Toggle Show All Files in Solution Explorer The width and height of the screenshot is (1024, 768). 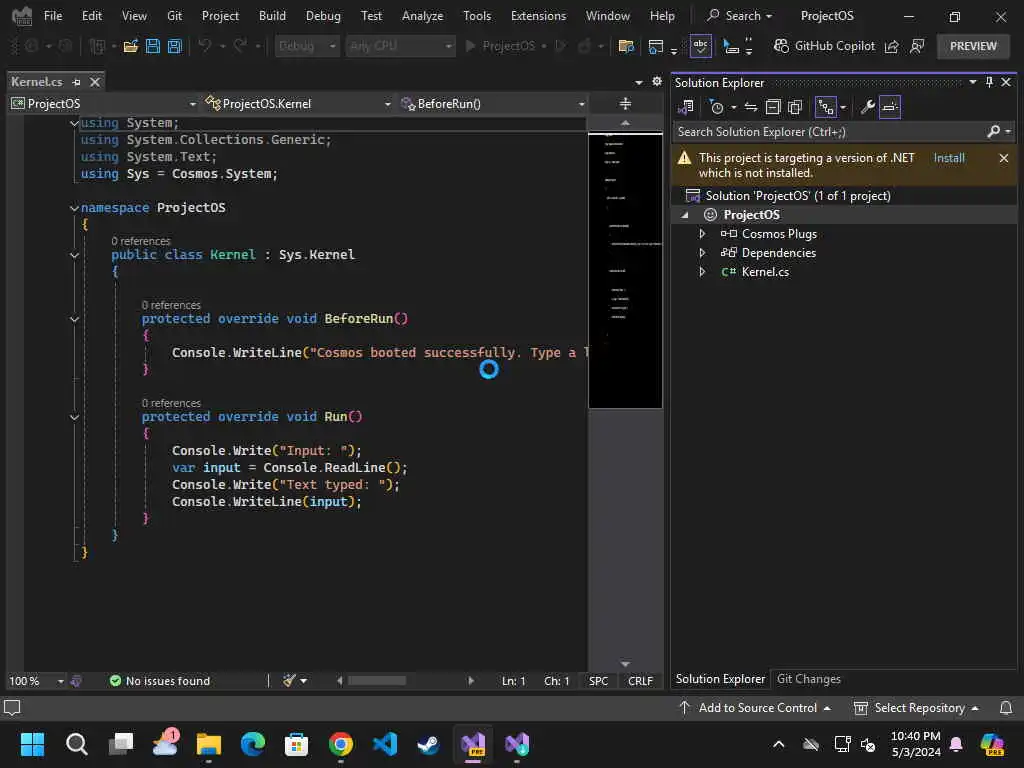pyautogui.click(x=795, y=107)
